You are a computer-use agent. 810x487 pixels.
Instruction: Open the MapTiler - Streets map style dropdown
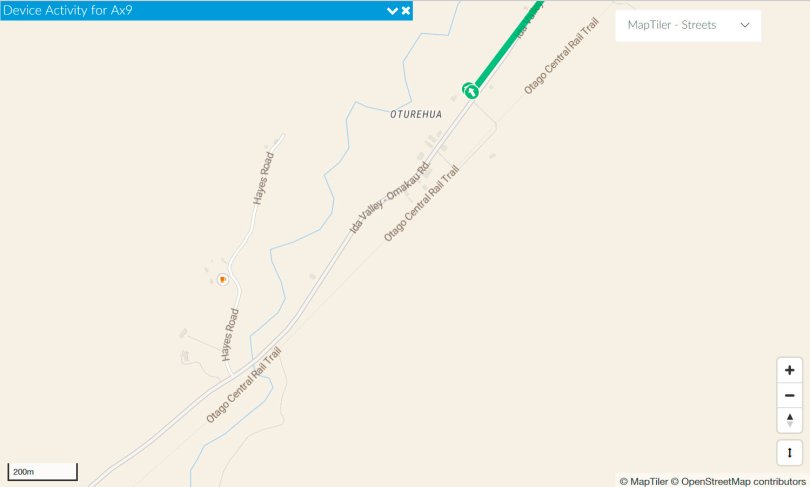pos(688,25)
